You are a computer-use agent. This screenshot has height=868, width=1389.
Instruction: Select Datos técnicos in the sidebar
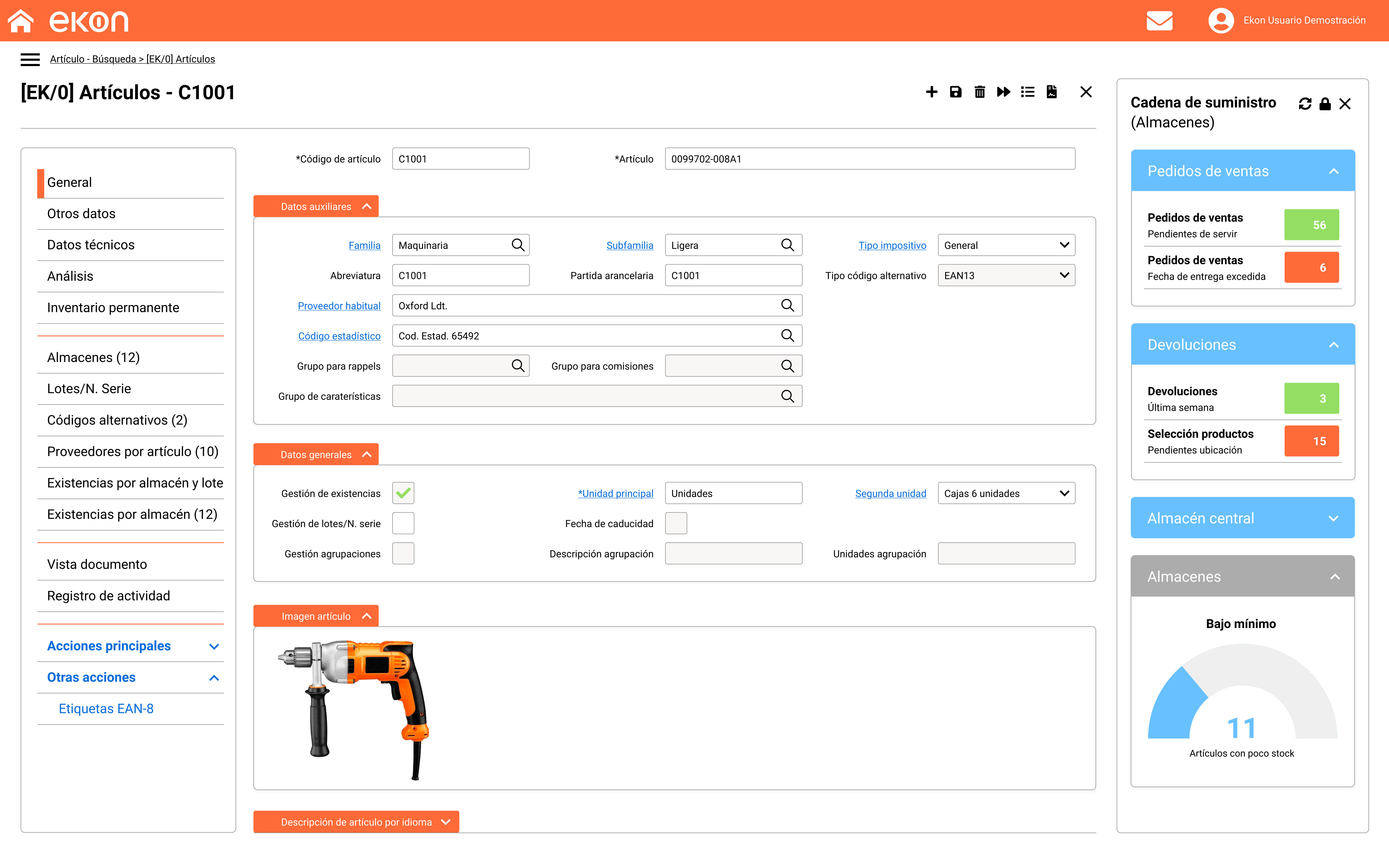tap(91, 245)
